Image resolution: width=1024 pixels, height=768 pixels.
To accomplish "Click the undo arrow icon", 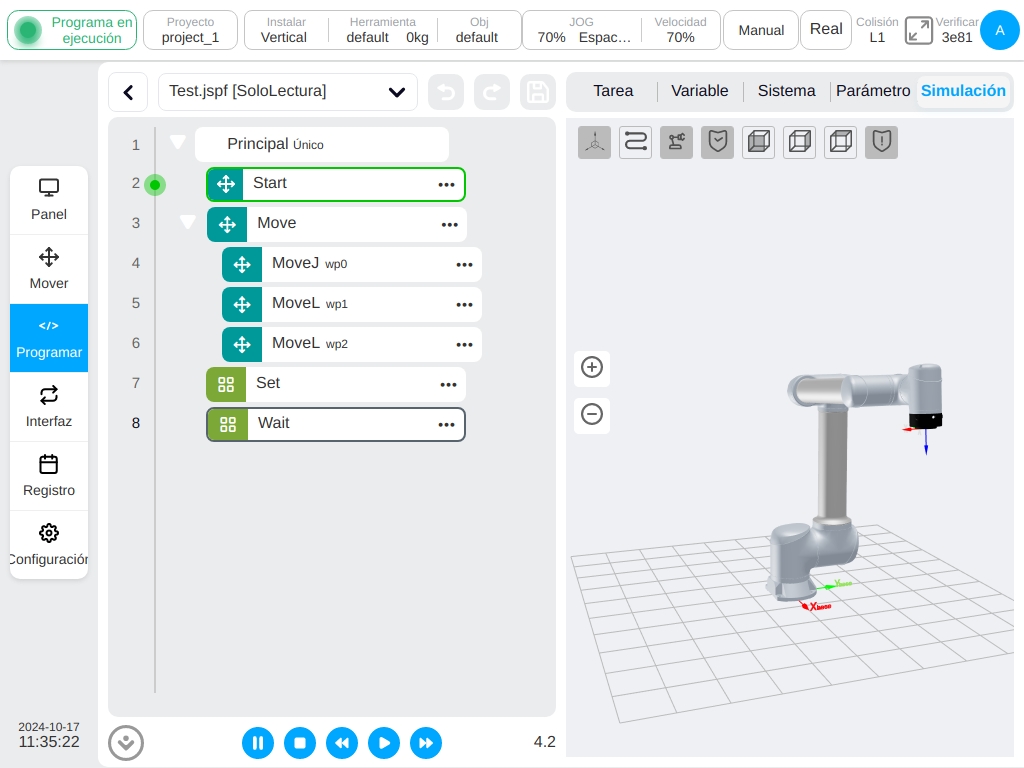I will [x=446, y=92].
